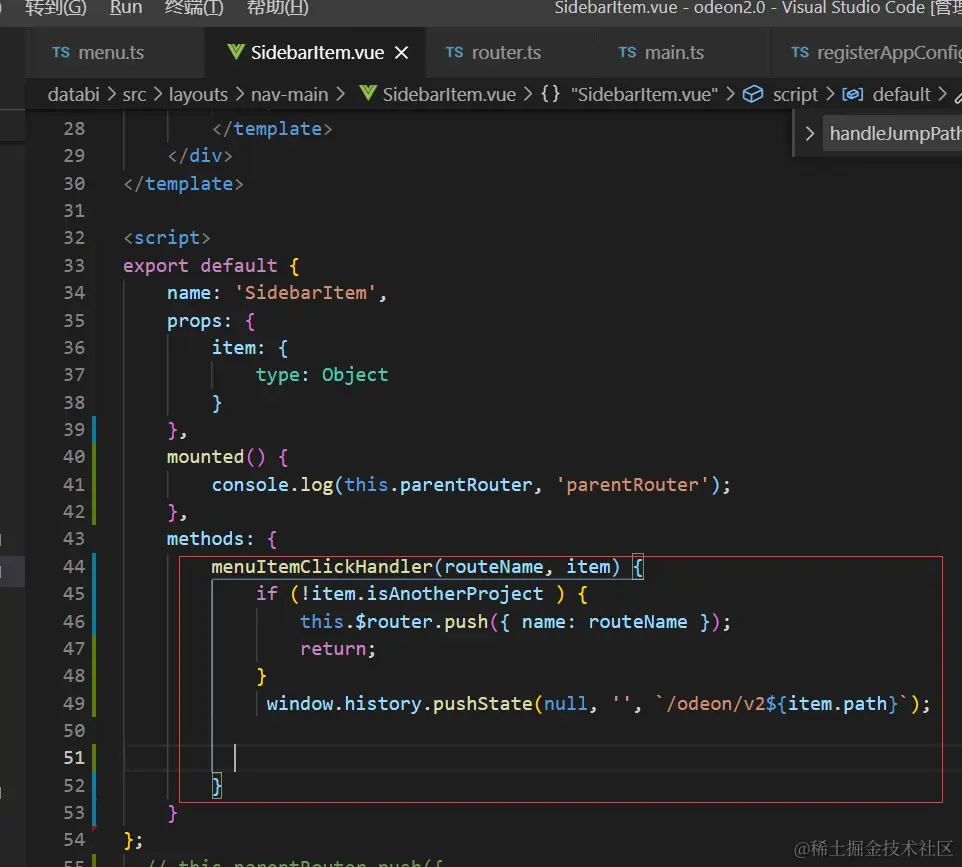Select the default breadcrumb segment
Screen dimensions: 962x867
click(x=901, y=94)
